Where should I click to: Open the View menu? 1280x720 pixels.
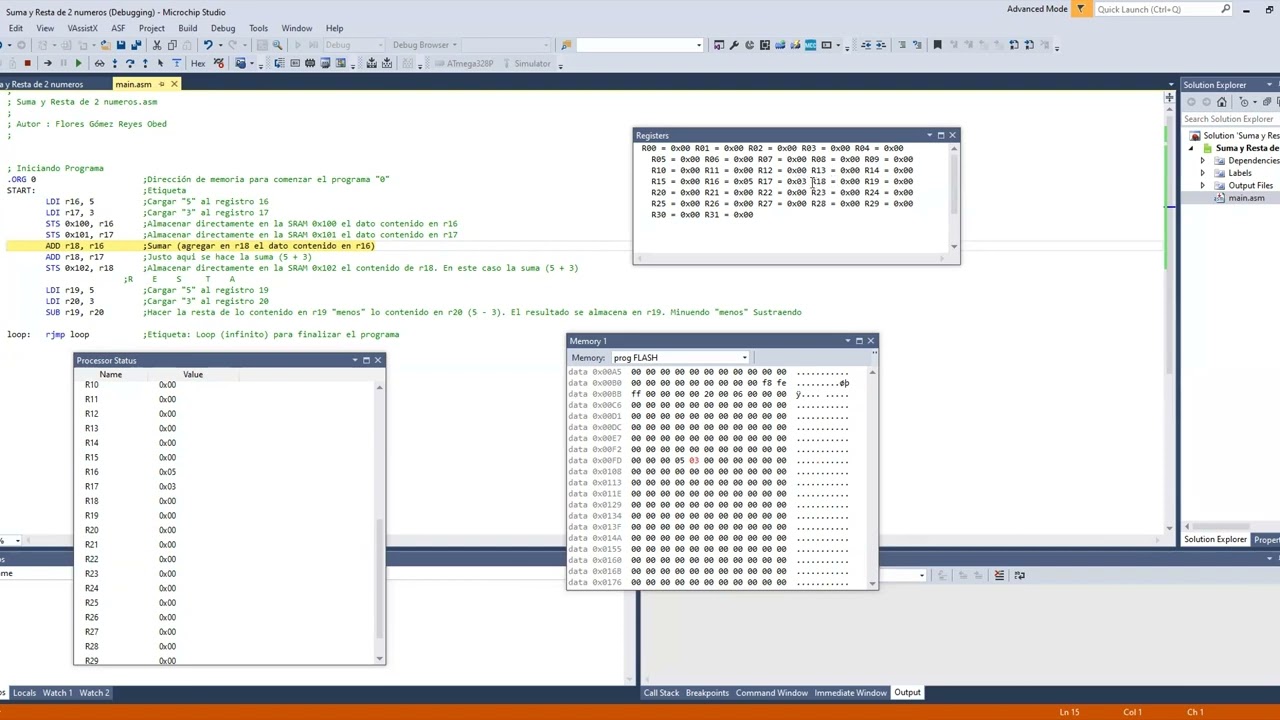(45, 28)
